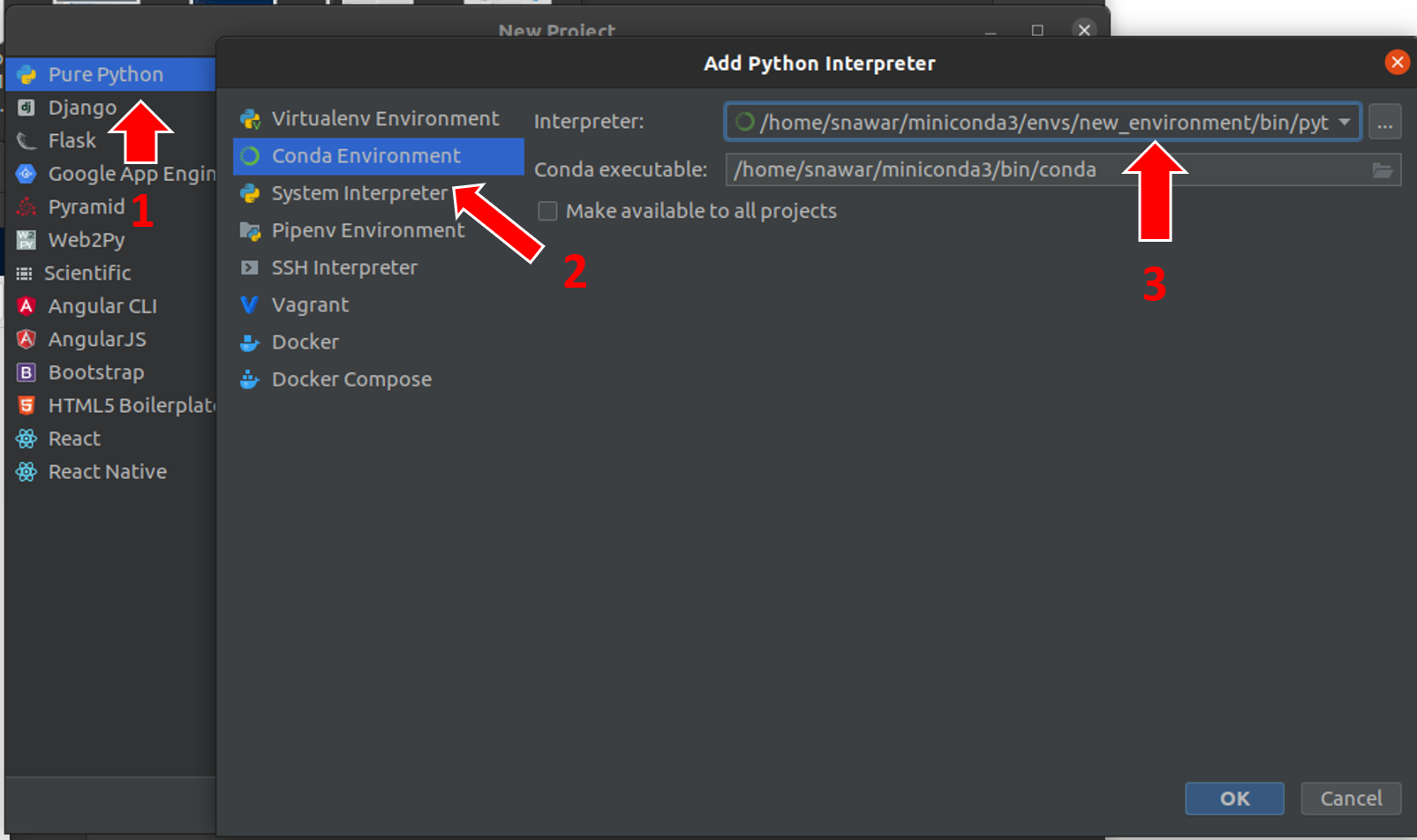The width and height of the screenshot is (1417, 840).
Task: Maximize the New Project window
Action: coord(1037,30)
